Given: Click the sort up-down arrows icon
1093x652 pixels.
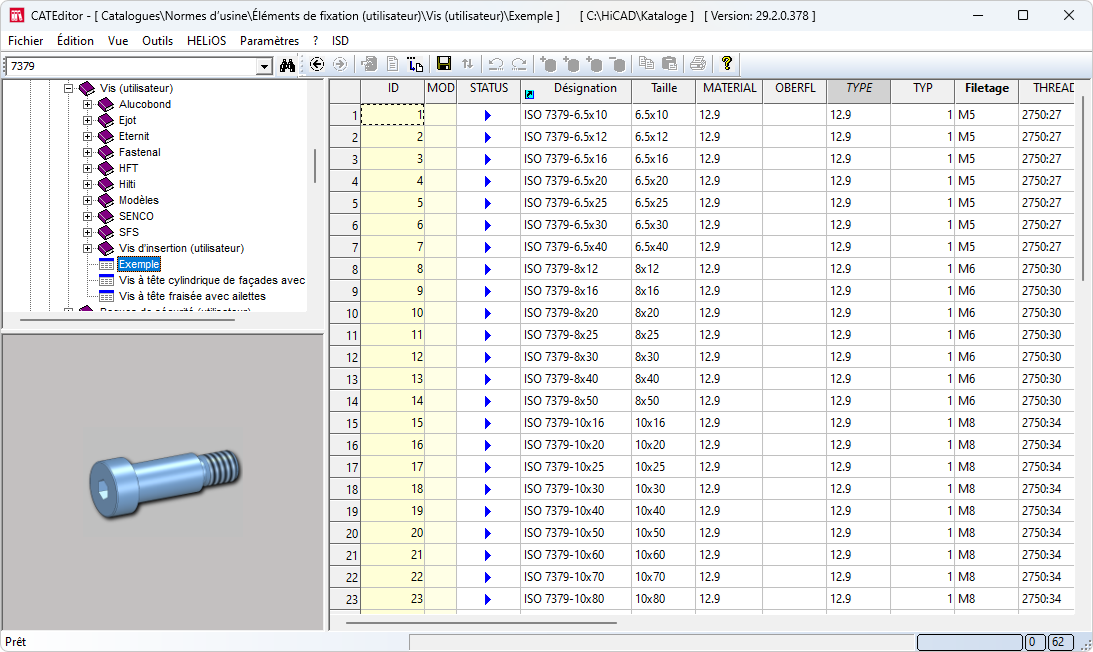Looking at the screenshot, I should [x=467, y=64].
